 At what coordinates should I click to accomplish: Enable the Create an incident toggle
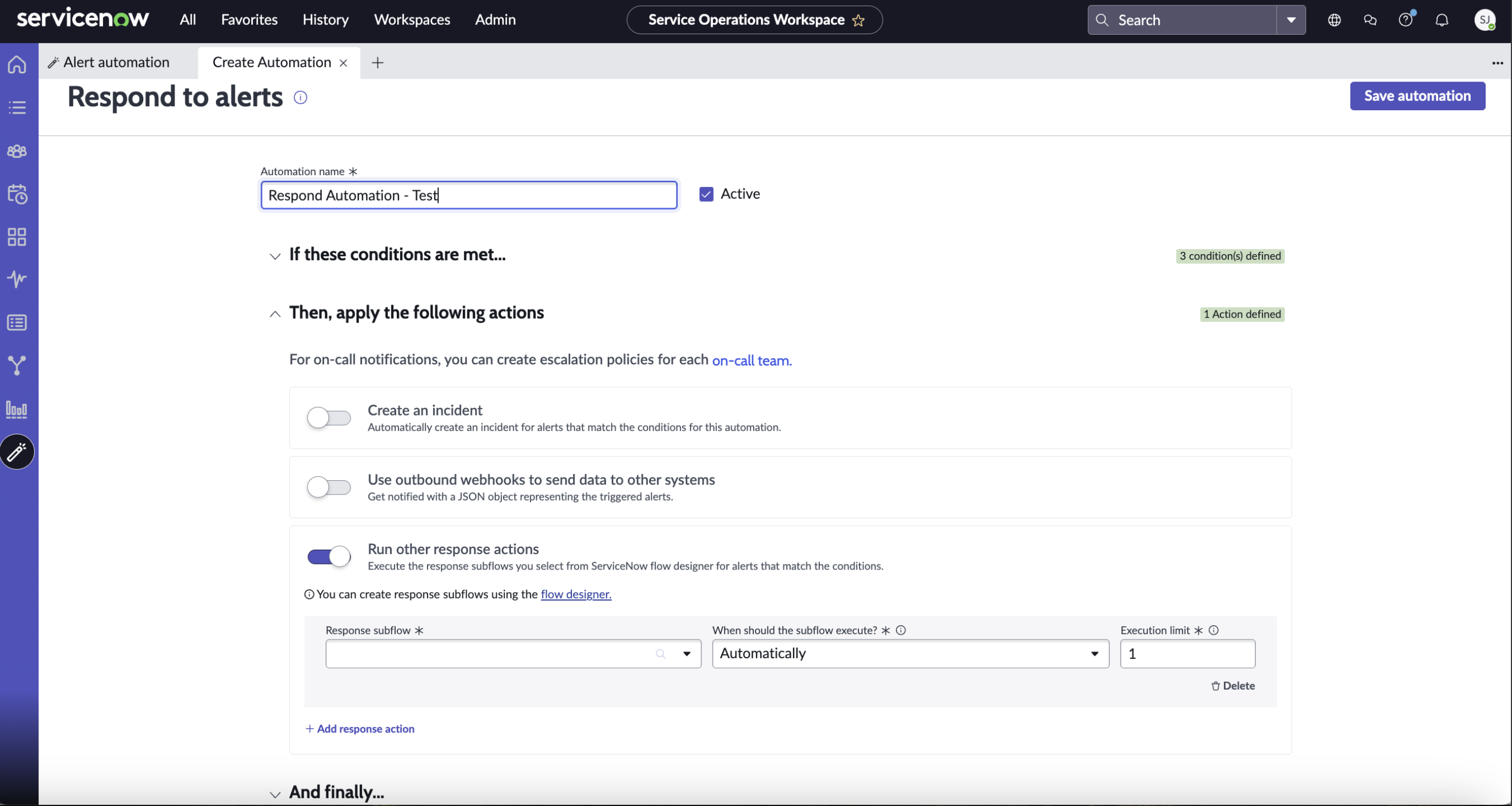pyautogui.click(x=329, y=418)
